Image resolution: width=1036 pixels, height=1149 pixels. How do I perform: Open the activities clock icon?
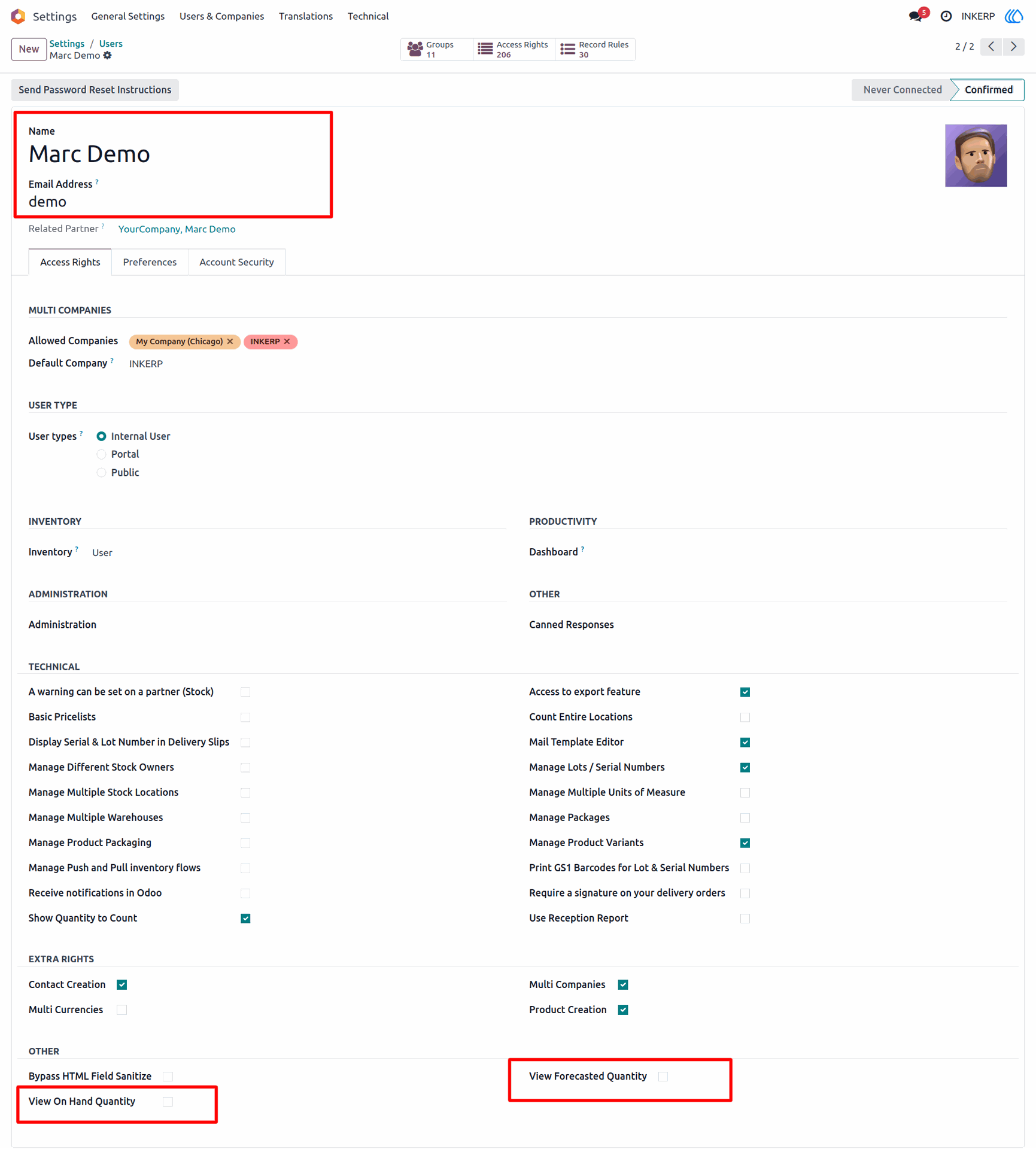[x=946, y=16]
